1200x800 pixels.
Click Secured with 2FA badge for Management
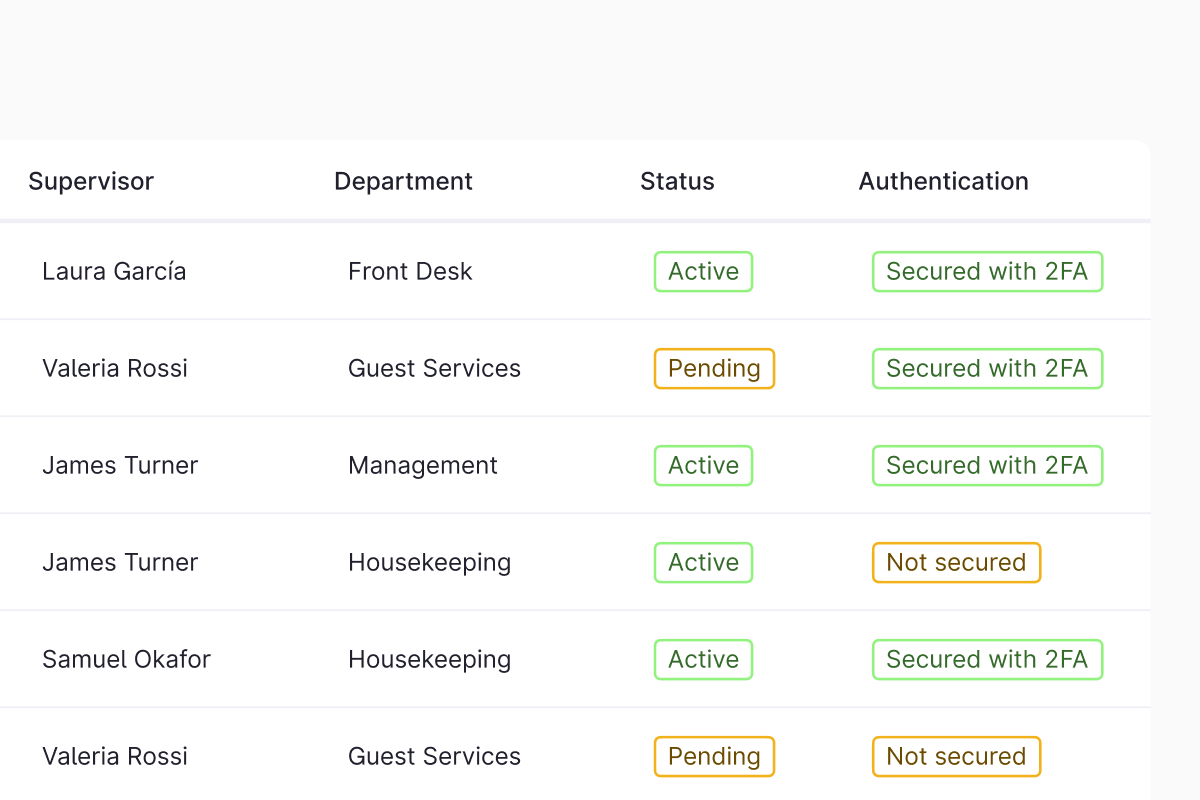(x=987, y=465)
